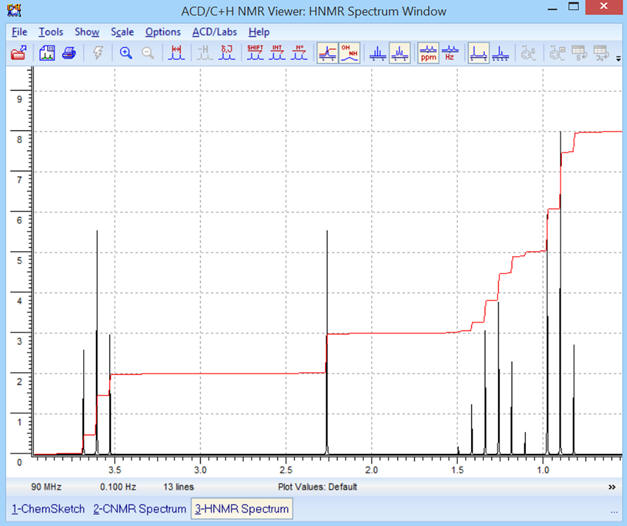Click the grayed zoom out magnifier icon
Viewport: 627px width, 526px height.
pos(148,53)
